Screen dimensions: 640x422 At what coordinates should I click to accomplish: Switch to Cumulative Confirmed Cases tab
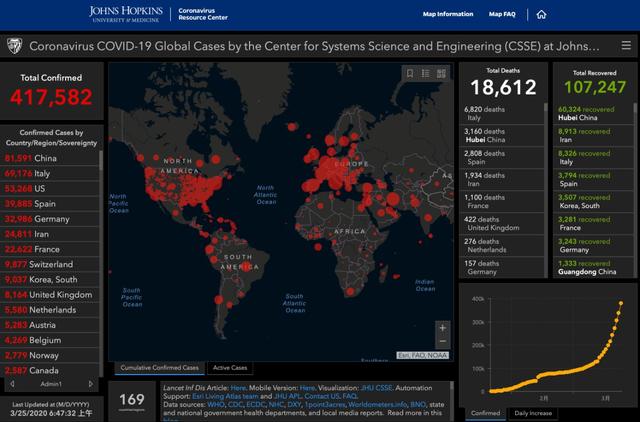[x=160, y=368]
